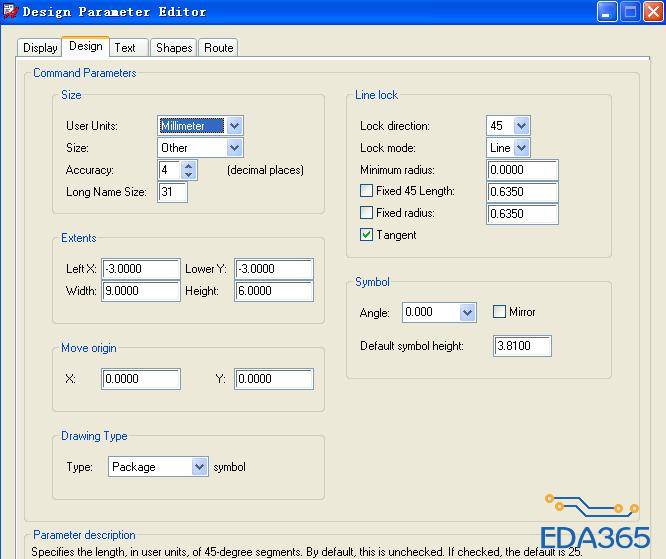666x559 pixels.
Task: Decrease Accuracy with the down arrow
Action: coord(189,175)
